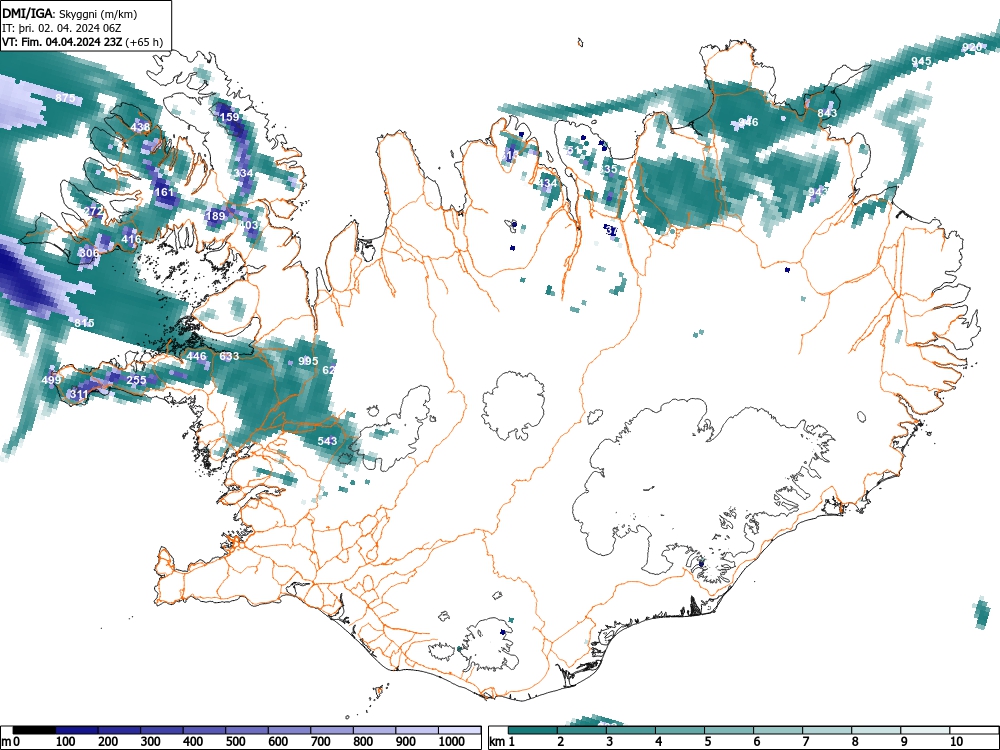The image size is (1000, 750).
Task: Click the "438" visibility value on the map
Action: pos(140,127)
